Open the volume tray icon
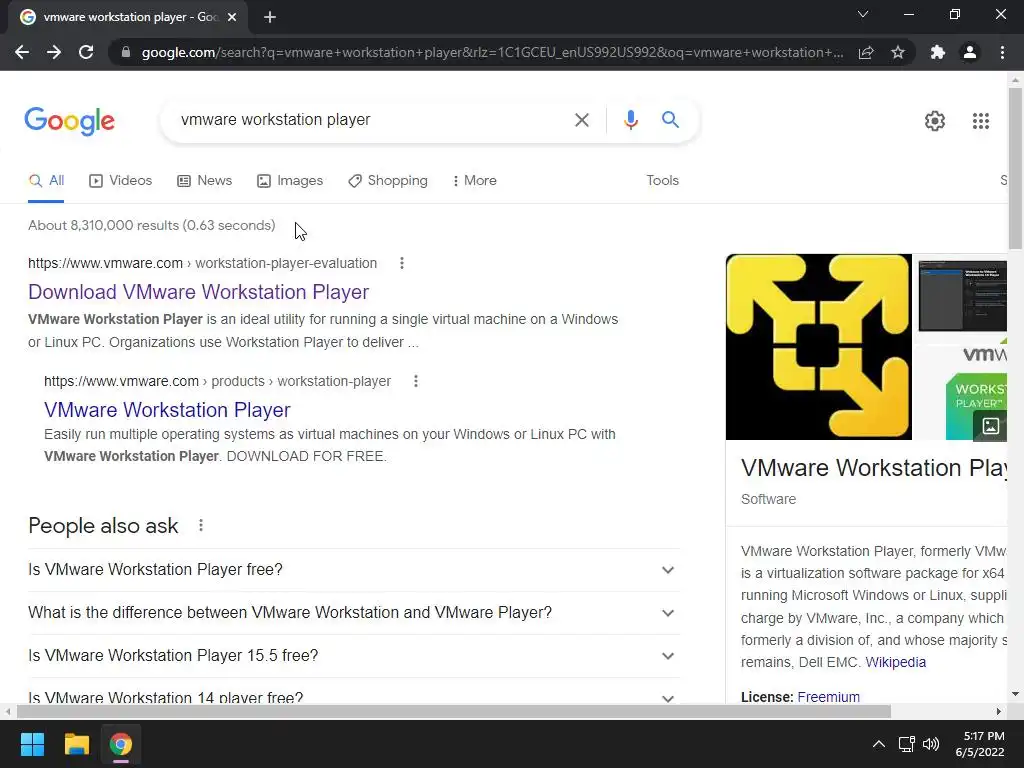The width and height of the screenshot is (1024, 768). pos(931,744)
